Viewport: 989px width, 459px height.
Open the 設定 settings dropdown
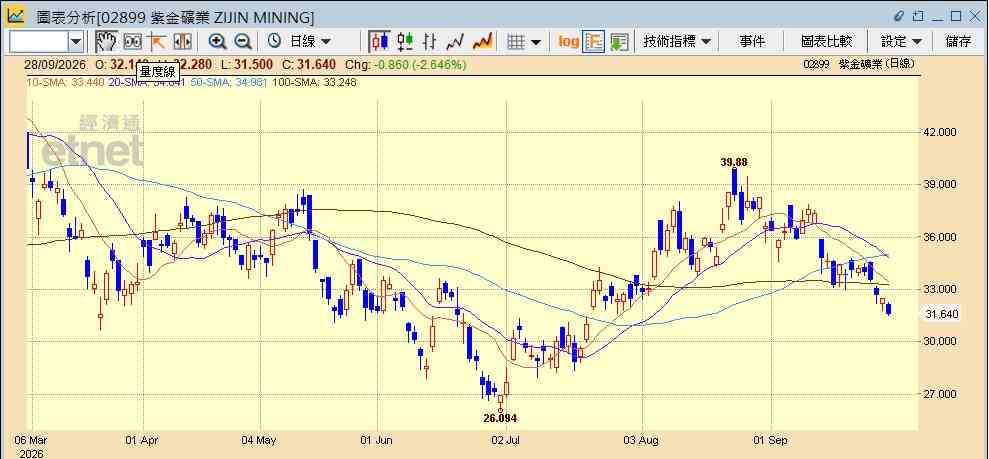pyautogui.click(x=901, y=42)
